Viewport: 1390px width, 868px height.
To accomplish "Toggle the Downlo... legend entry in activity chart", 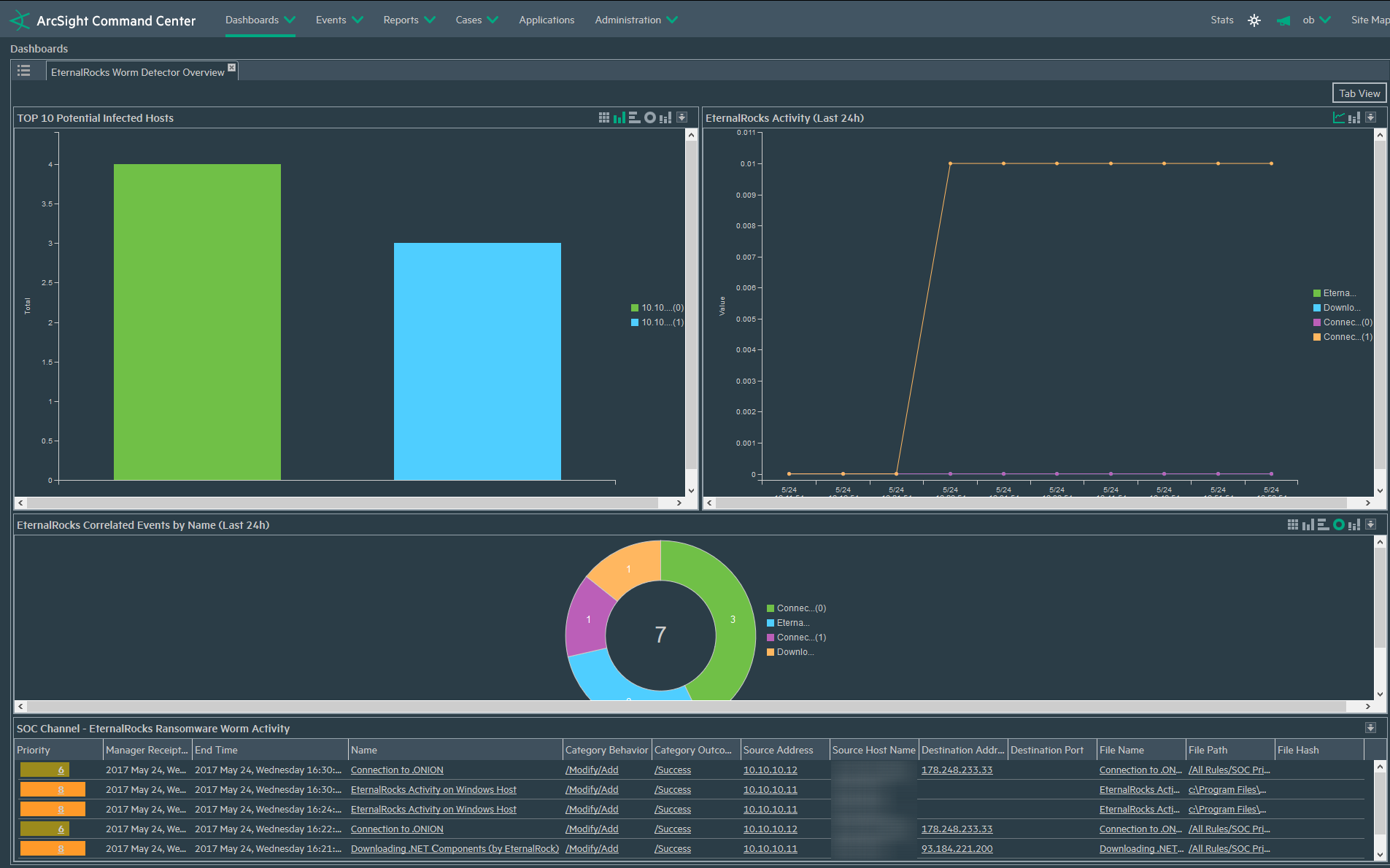I will click(1336, 308).
